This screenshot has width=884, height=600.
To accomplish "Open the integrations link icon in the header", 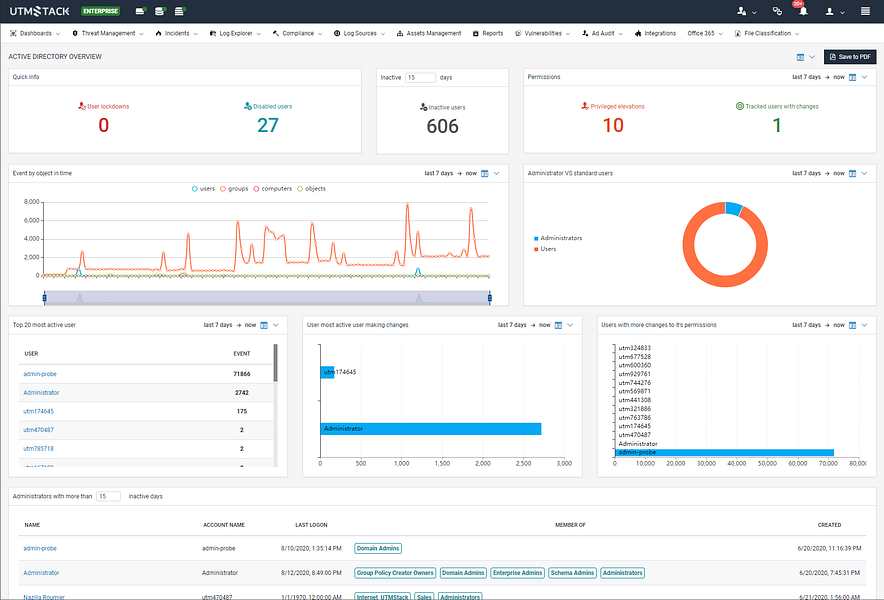I will pos(776,10).
